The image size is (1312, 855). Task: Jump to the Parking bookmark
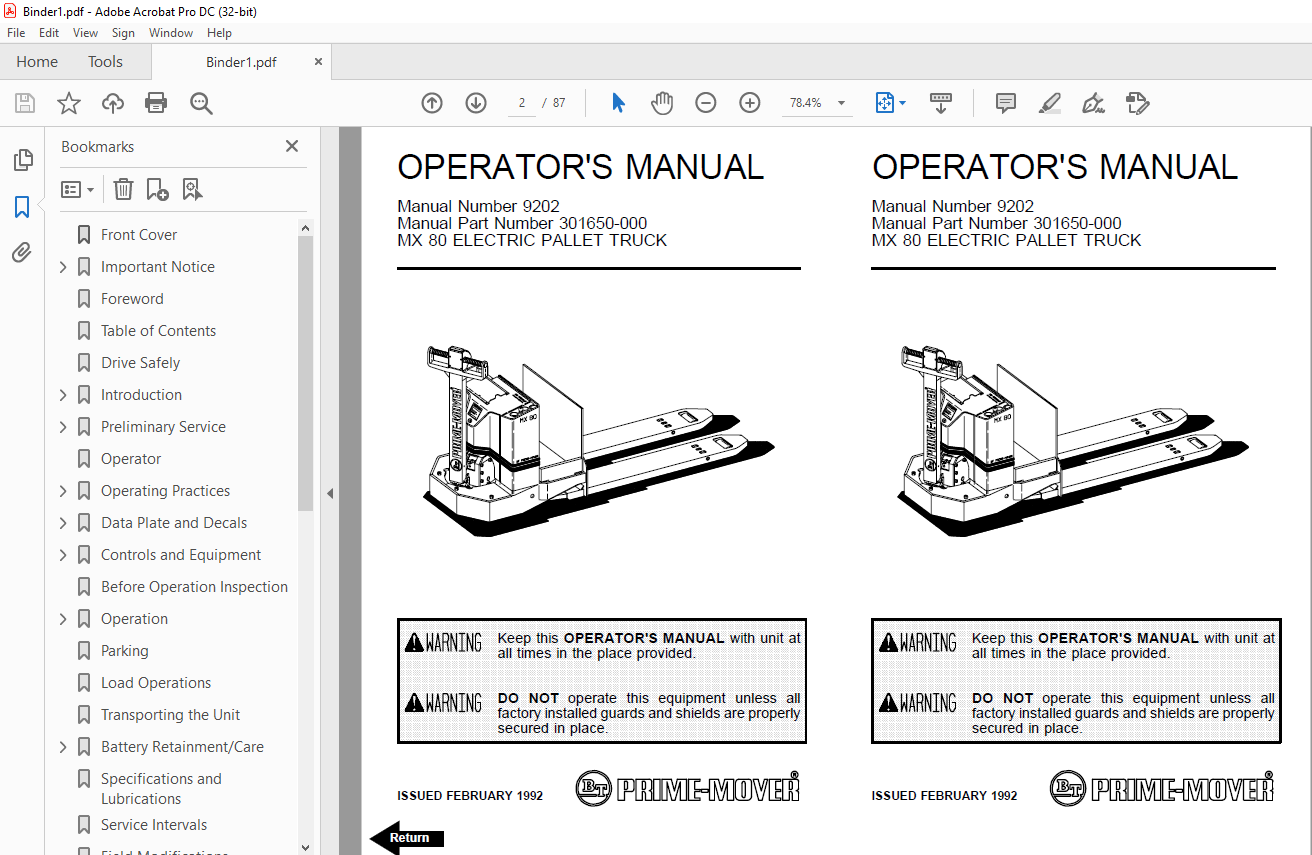pyautogui.click(x=124, y=651)
